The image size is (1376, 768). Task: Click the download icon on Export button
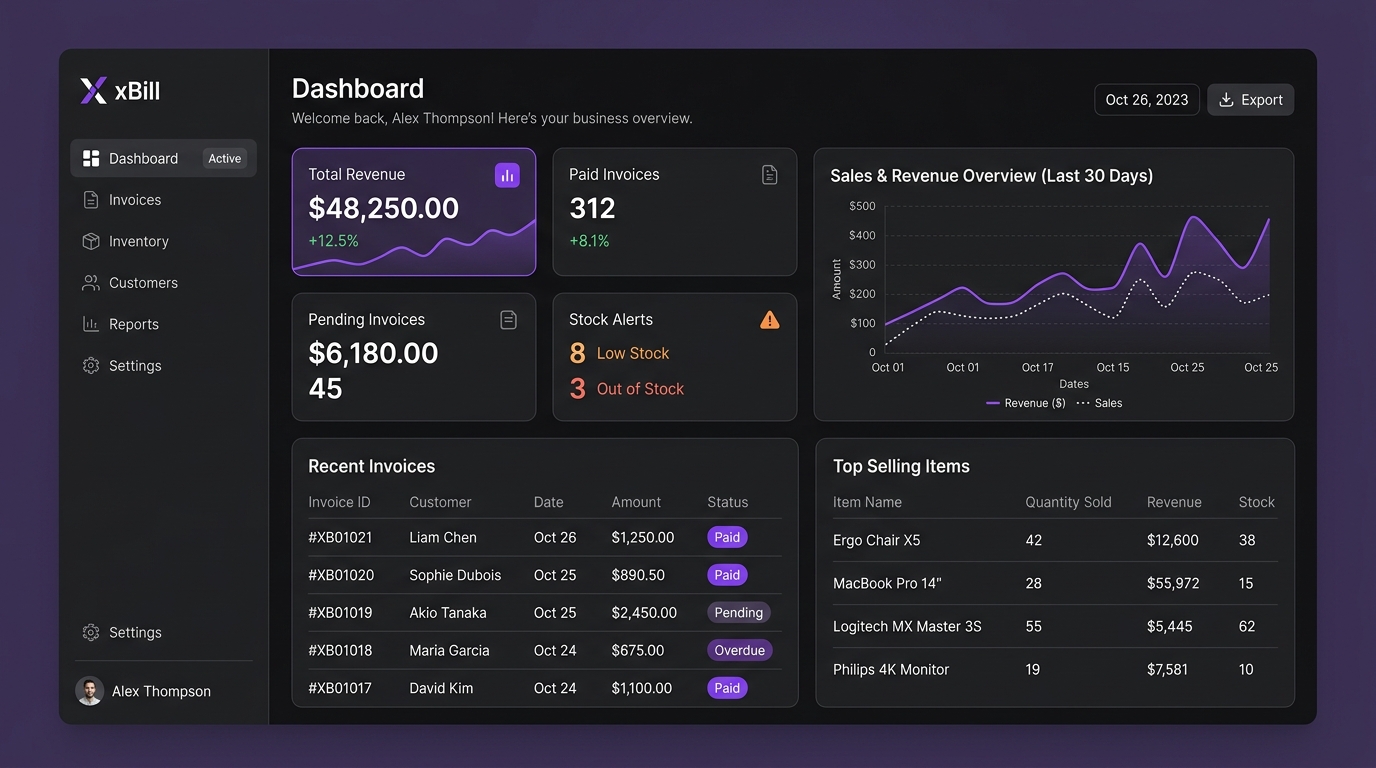pos(1226,100)
